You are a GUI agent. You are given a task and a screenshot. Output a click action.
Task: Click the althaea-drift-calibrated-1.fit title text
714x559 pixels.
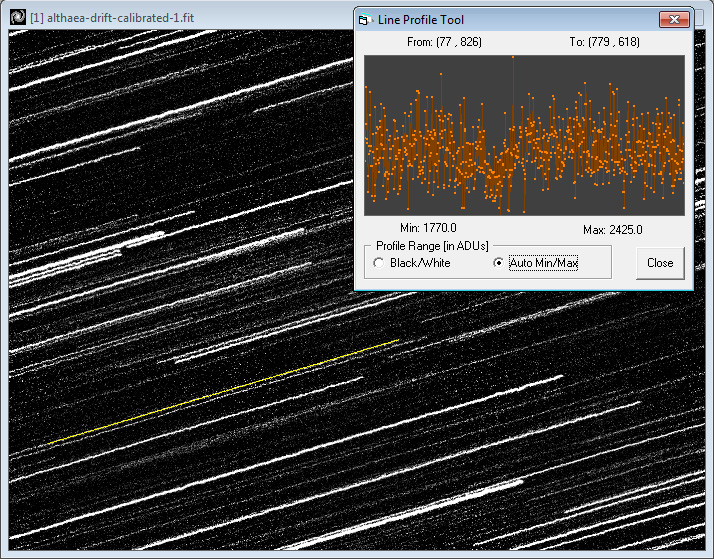coord(112,18)
